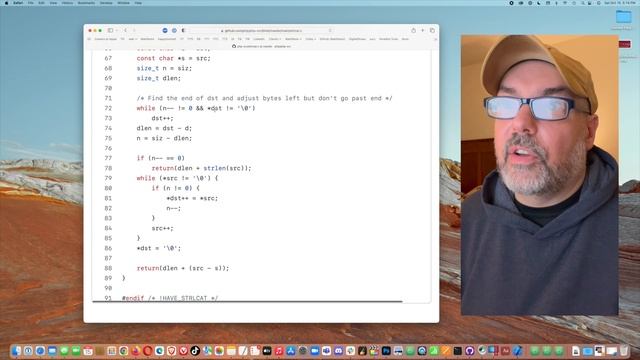
Task: Open the Develop menu
Action: coord(106,3)
